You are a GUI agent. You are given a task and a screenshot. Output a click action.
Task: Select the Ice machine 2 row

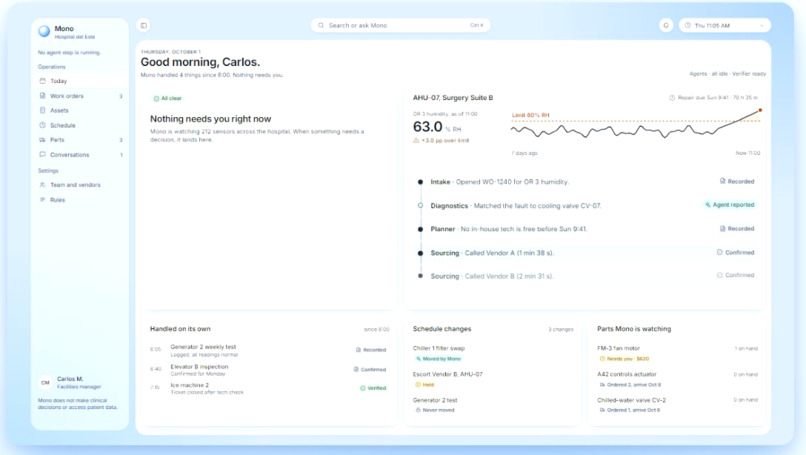coord(268,388)
